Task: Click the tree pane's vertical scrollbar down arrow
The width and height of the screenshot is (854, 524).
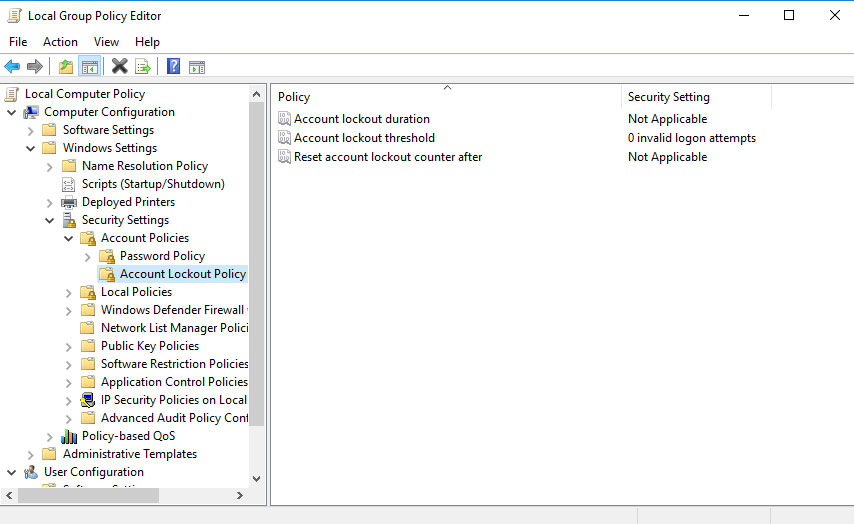Action: tap(257, 479)
